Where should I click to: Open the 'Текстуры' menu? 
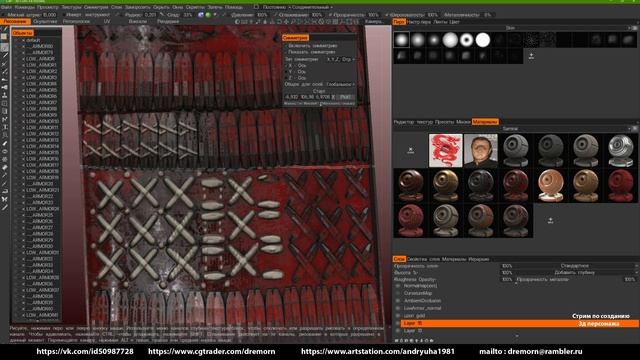click(71, 7)
